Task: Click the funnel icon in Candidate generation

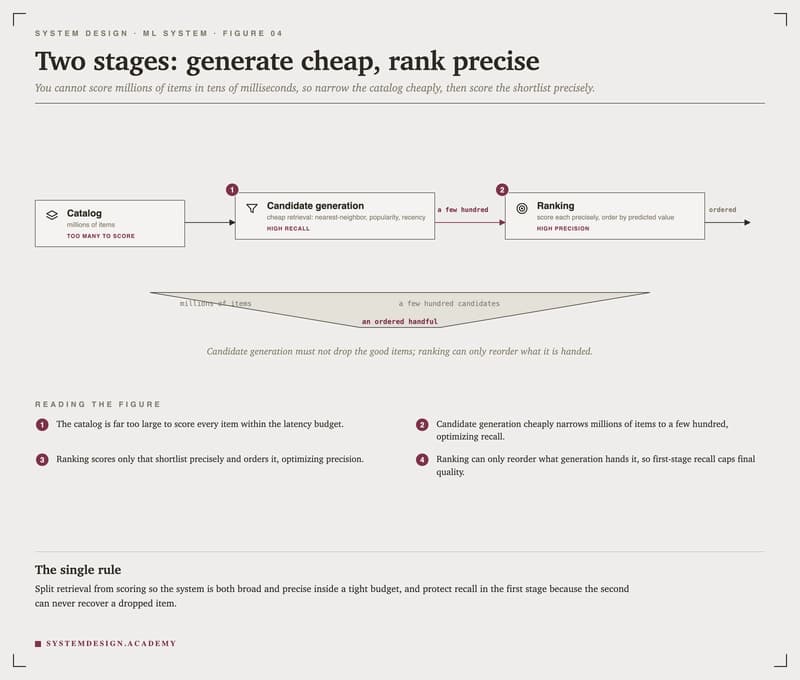Action: coord(252,208)
